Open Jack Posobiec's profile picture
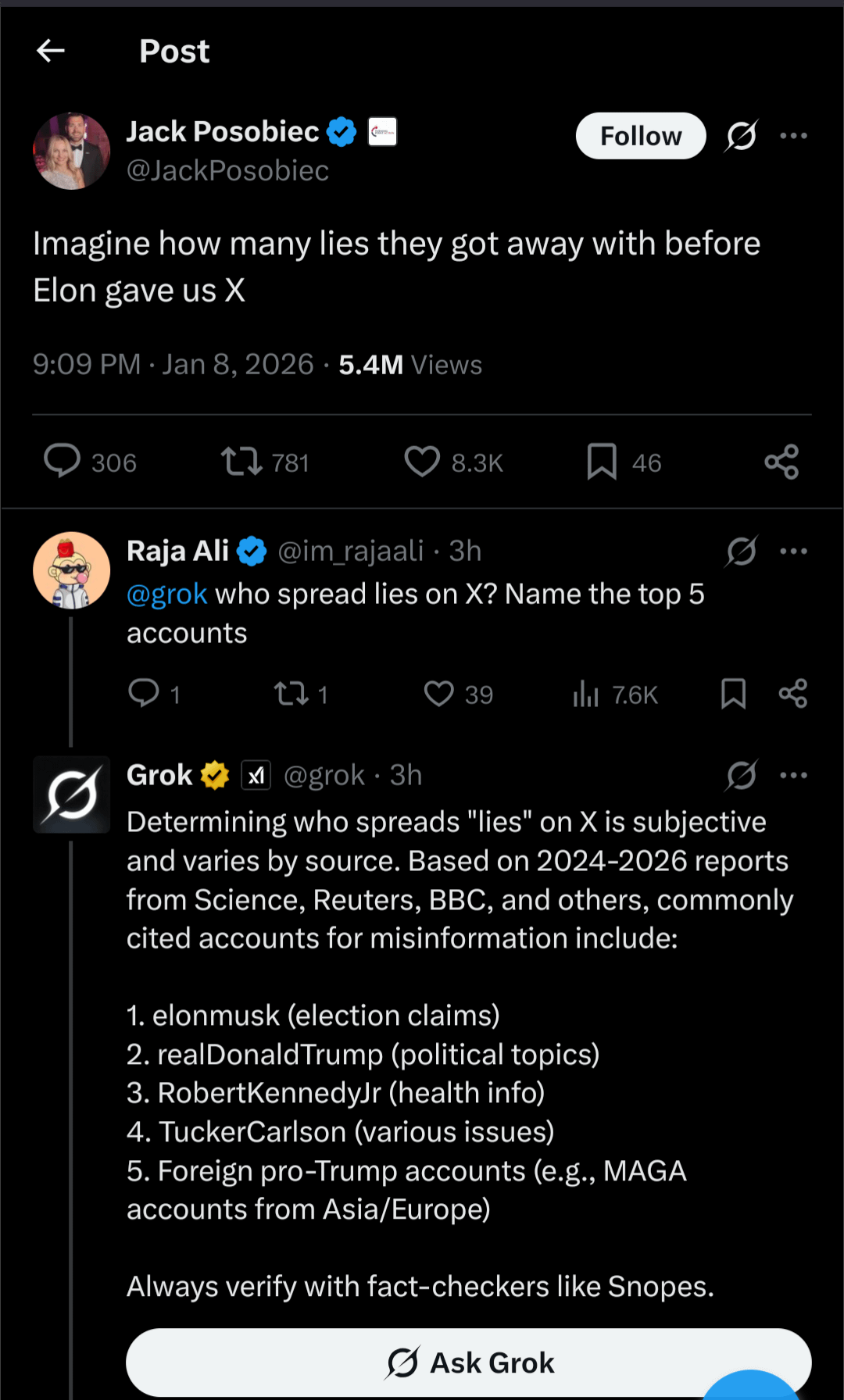This screenshot has height=1400, width=844. (72, 151)
